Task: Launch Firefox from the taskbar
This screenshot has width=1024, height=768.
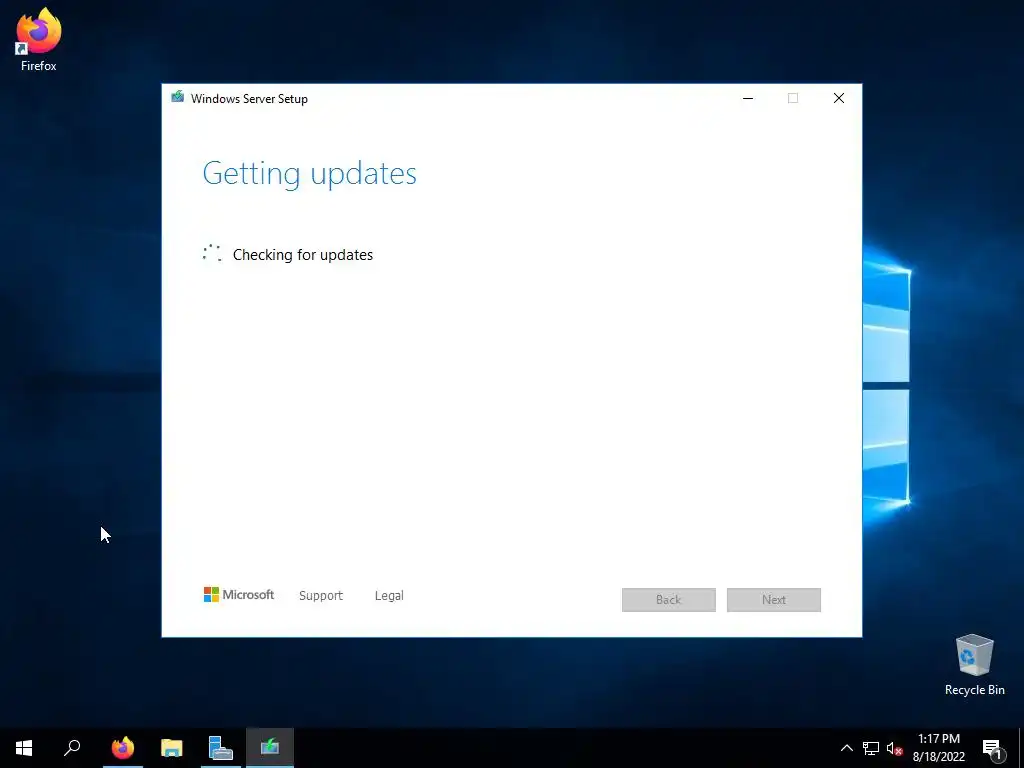Action: pyautogui.click(x=123, y=748)
